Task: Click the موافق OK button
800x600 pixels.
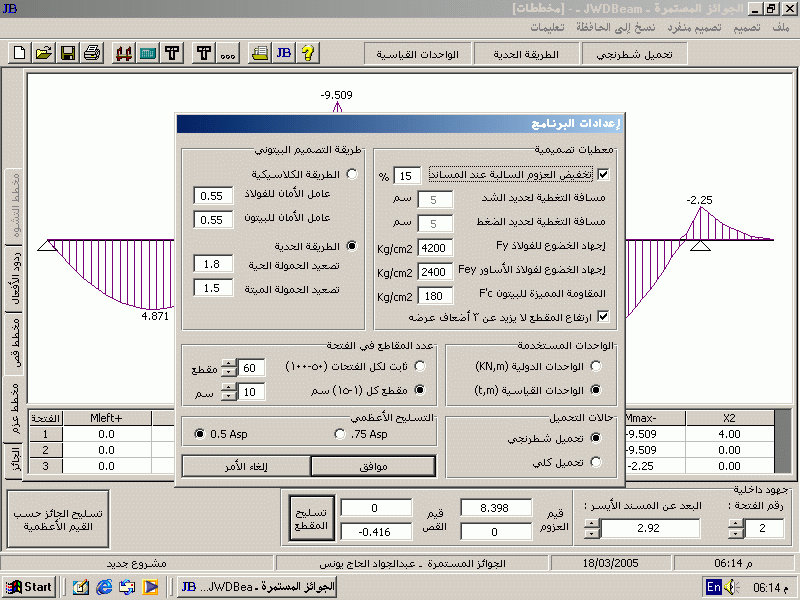Action: pos(372,466)
